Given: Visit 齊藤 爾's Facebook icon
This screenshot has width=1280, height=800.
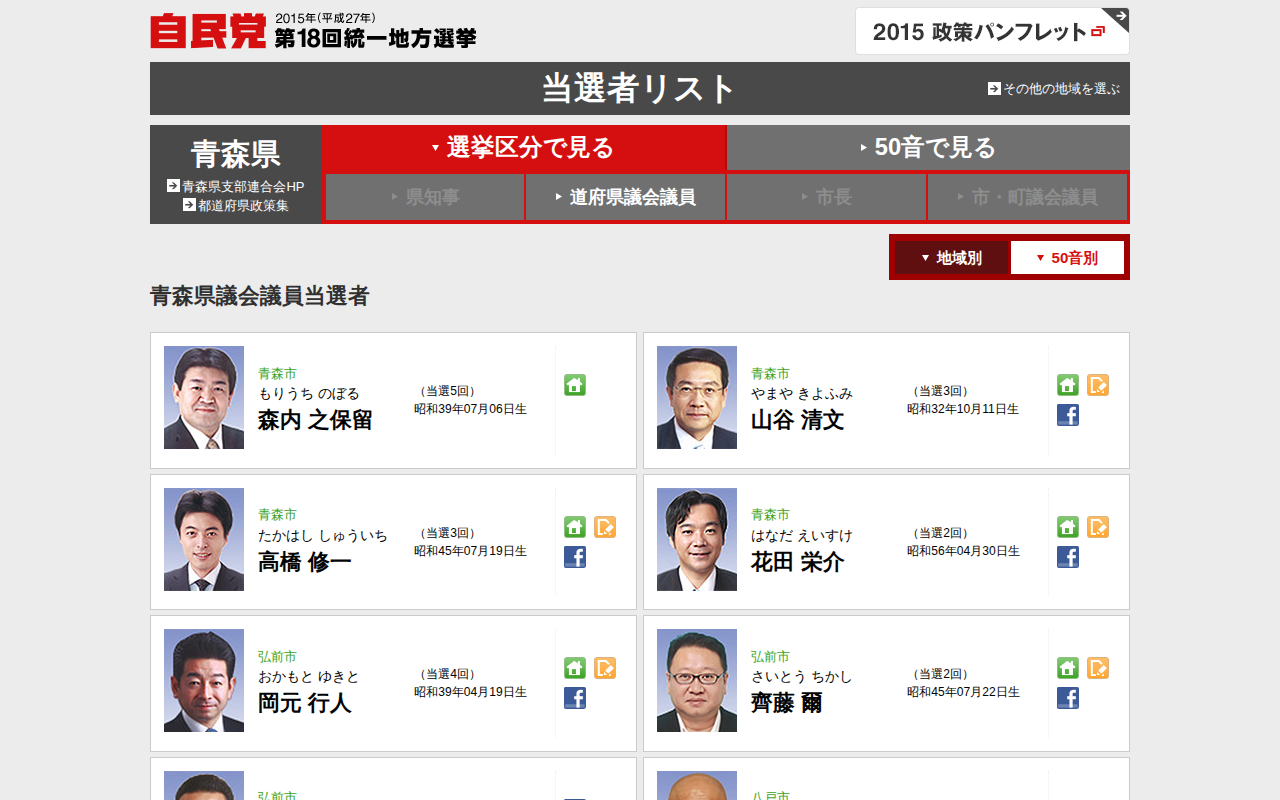Looking at the screenshot, I should (x=1068, y=698).
